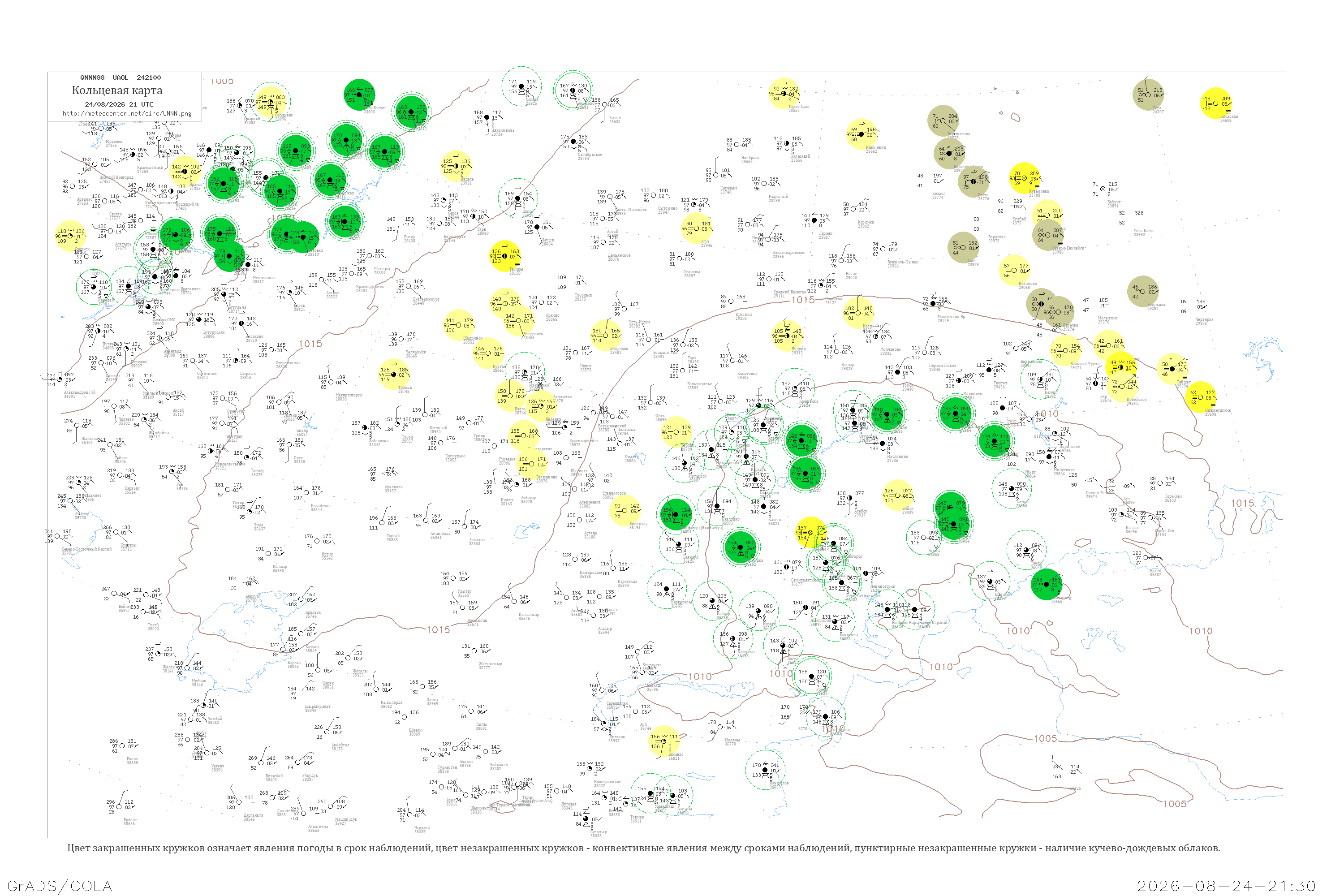The image size is (1344, 896).
Task: Click the station label "Нижний Новгород 27459"
Action: coord(116,180)
